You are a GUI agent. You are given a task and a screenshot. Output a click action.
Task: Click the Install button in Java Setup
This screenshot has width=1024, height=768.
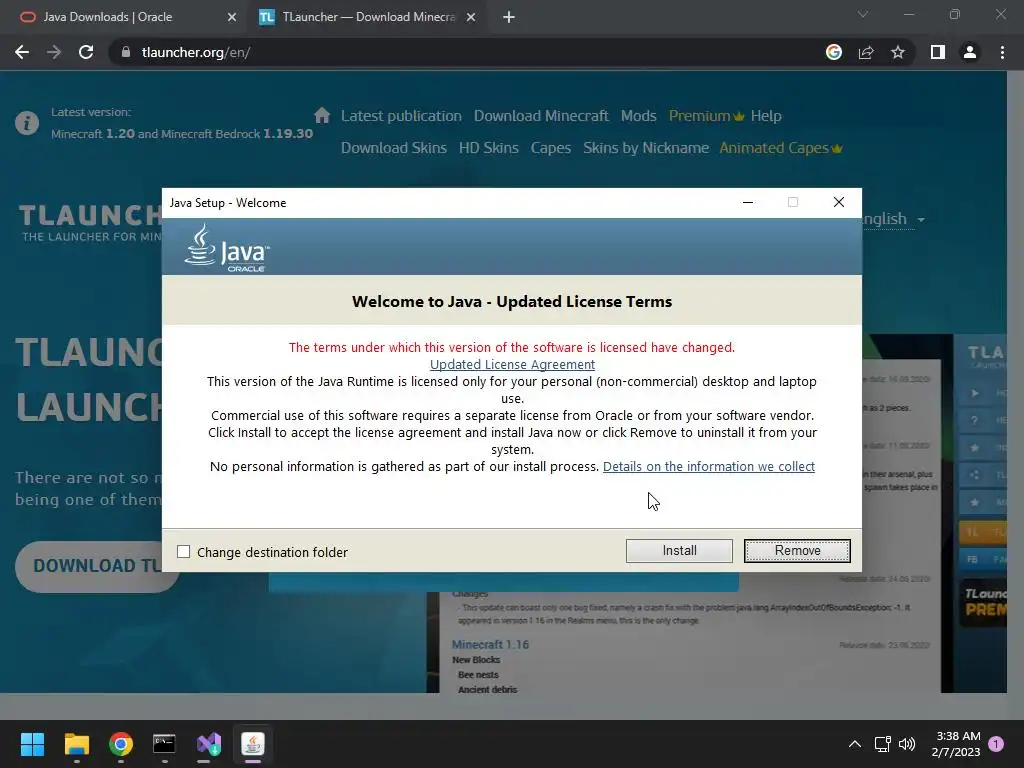[x=679, y=551]
